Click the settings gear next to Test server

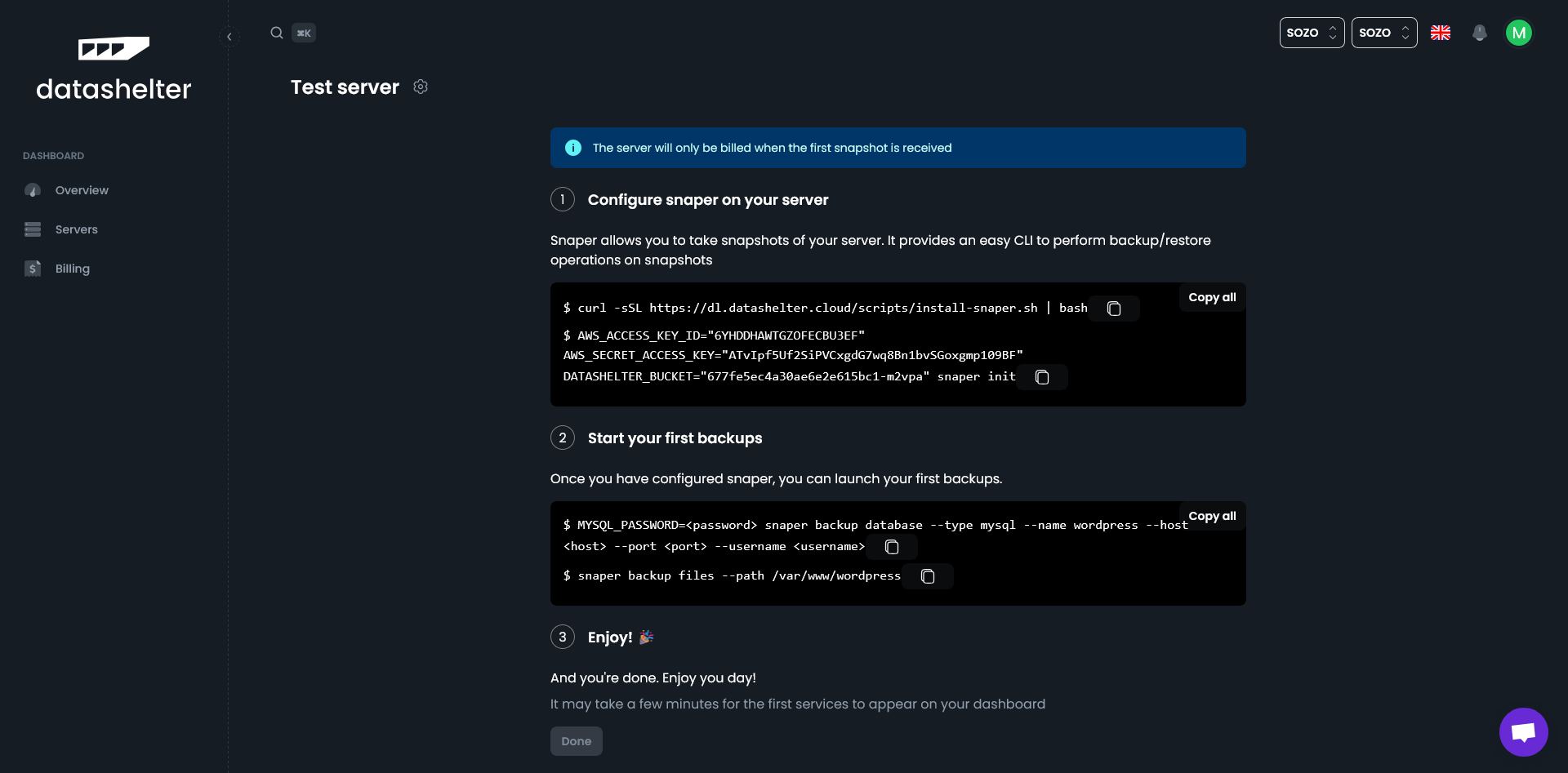[x=421, y=87]
